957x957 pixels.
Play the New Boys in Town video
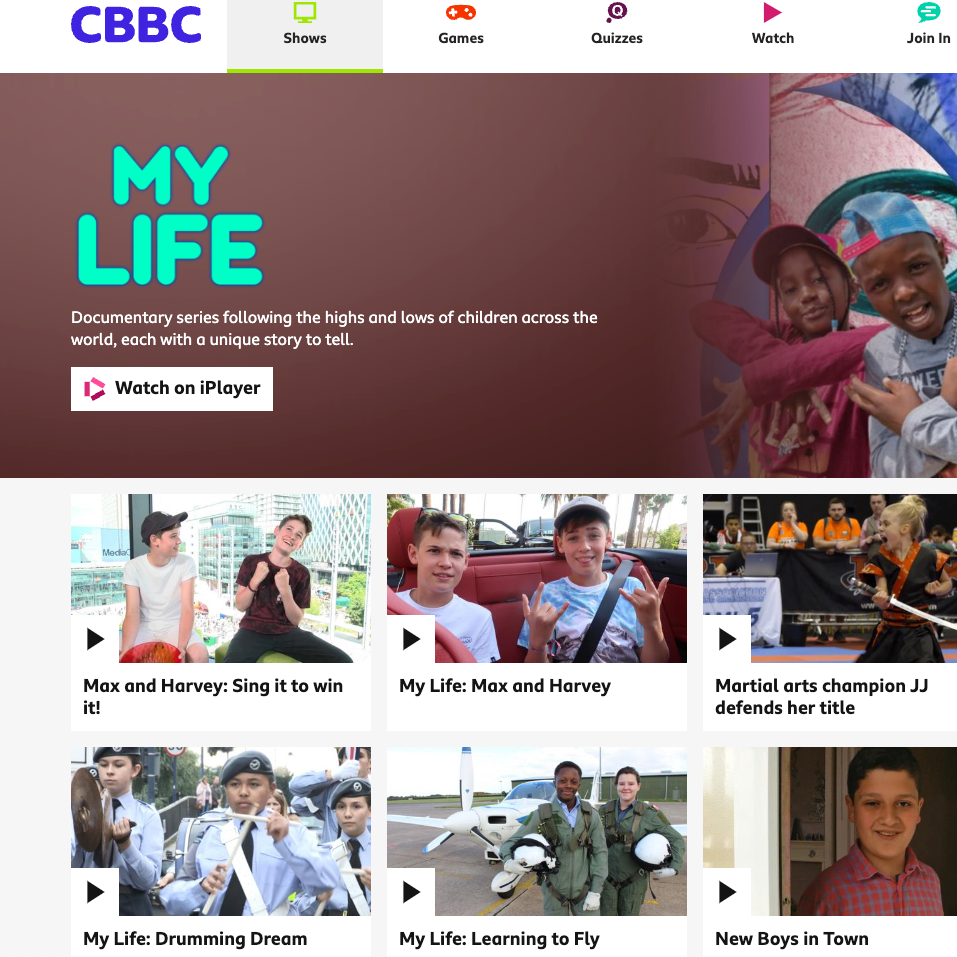click(x=727, y=892)
